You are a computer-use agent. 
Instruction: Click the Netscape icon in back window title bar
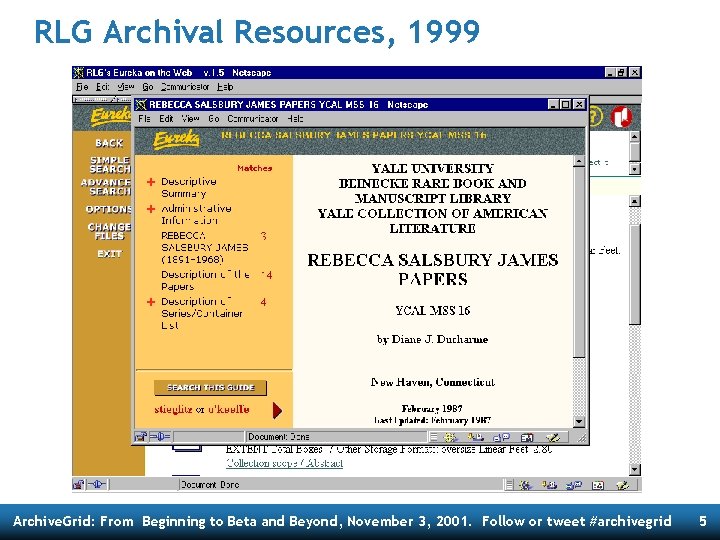coord(79,73)
